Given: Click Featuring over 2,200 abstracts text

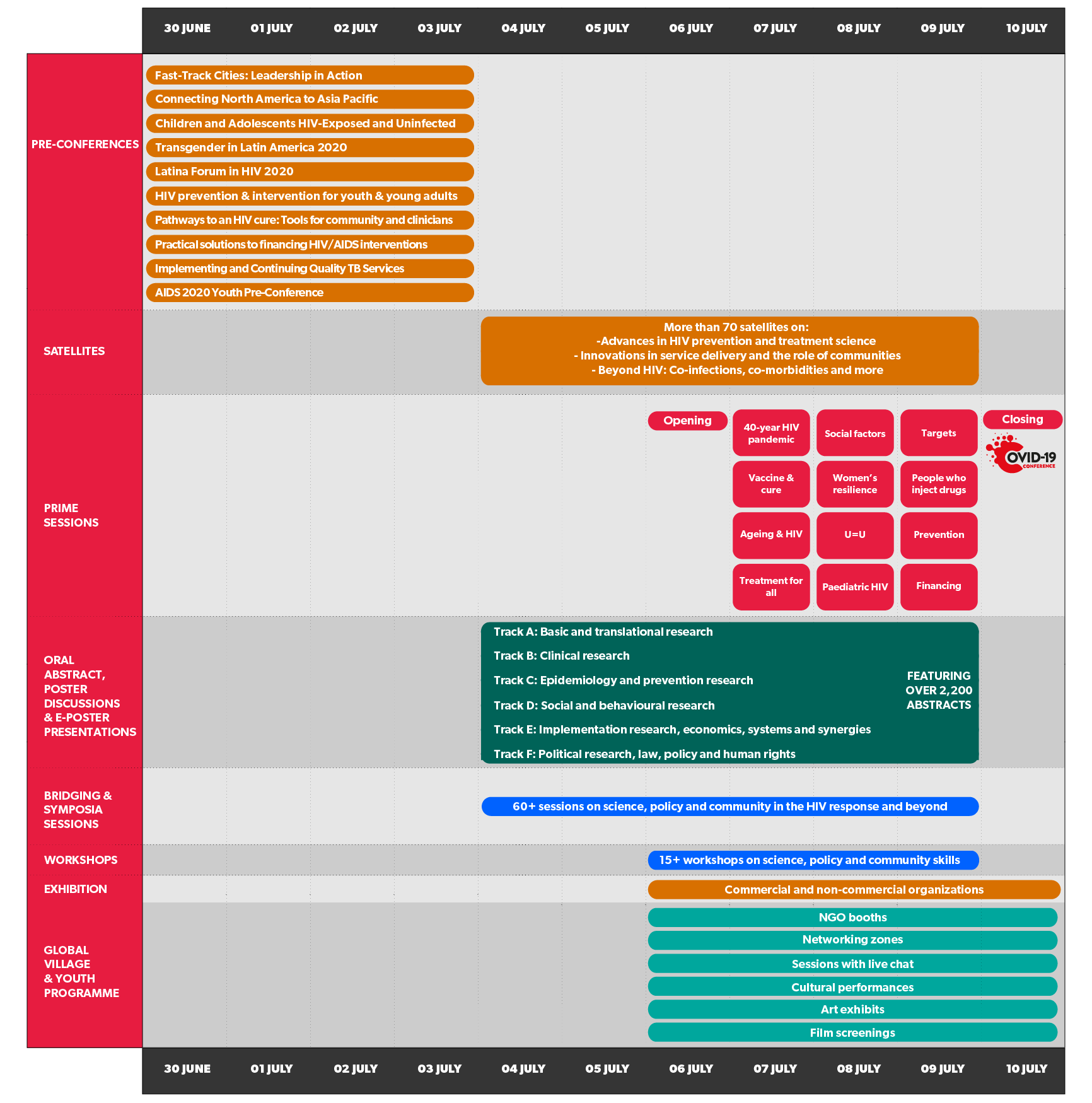Looking at the screenshot, I should 939,691.
